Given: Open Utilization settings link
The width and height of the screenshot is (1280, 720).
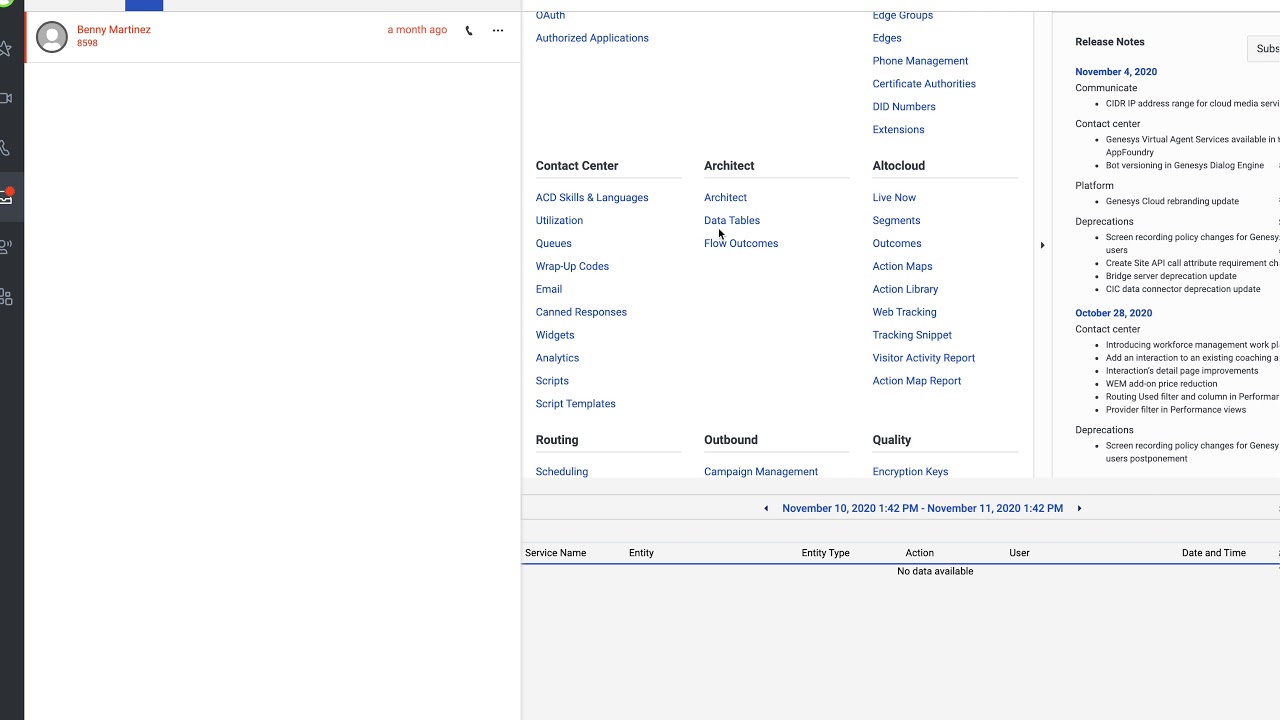Looking at the screenshot, I should pyautogui.click(x=559, y=221).
